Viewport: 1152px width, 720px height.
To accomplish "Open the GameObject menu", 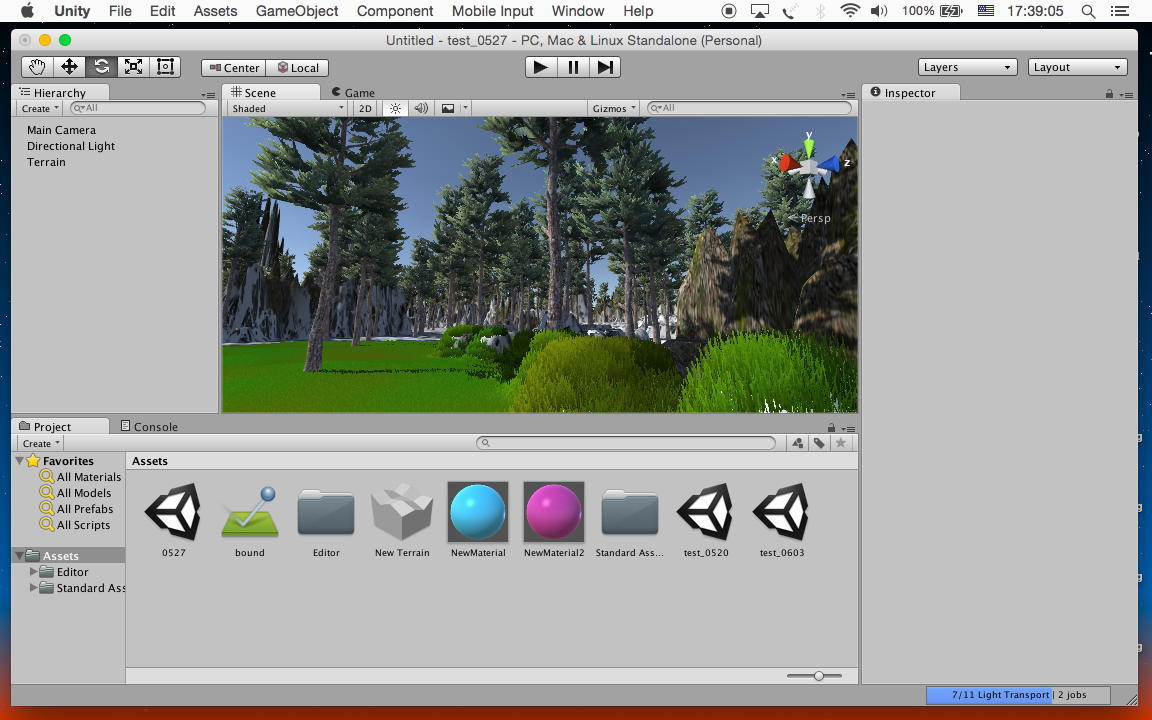I will 297,11.
